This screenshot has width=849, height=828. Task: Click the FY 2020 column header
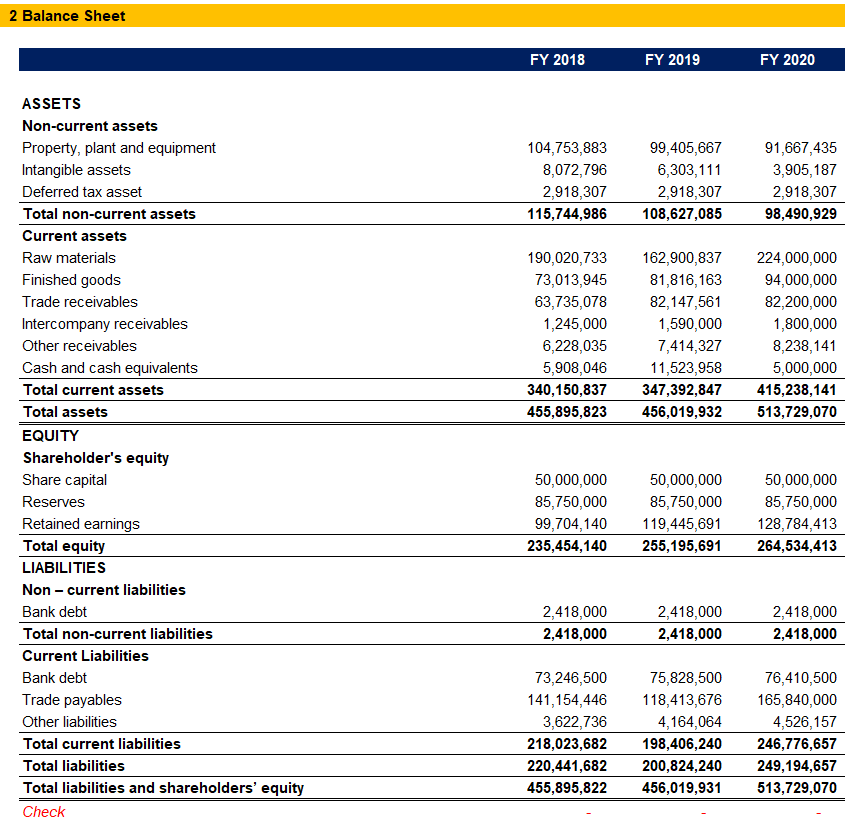(x=786, y=59)
